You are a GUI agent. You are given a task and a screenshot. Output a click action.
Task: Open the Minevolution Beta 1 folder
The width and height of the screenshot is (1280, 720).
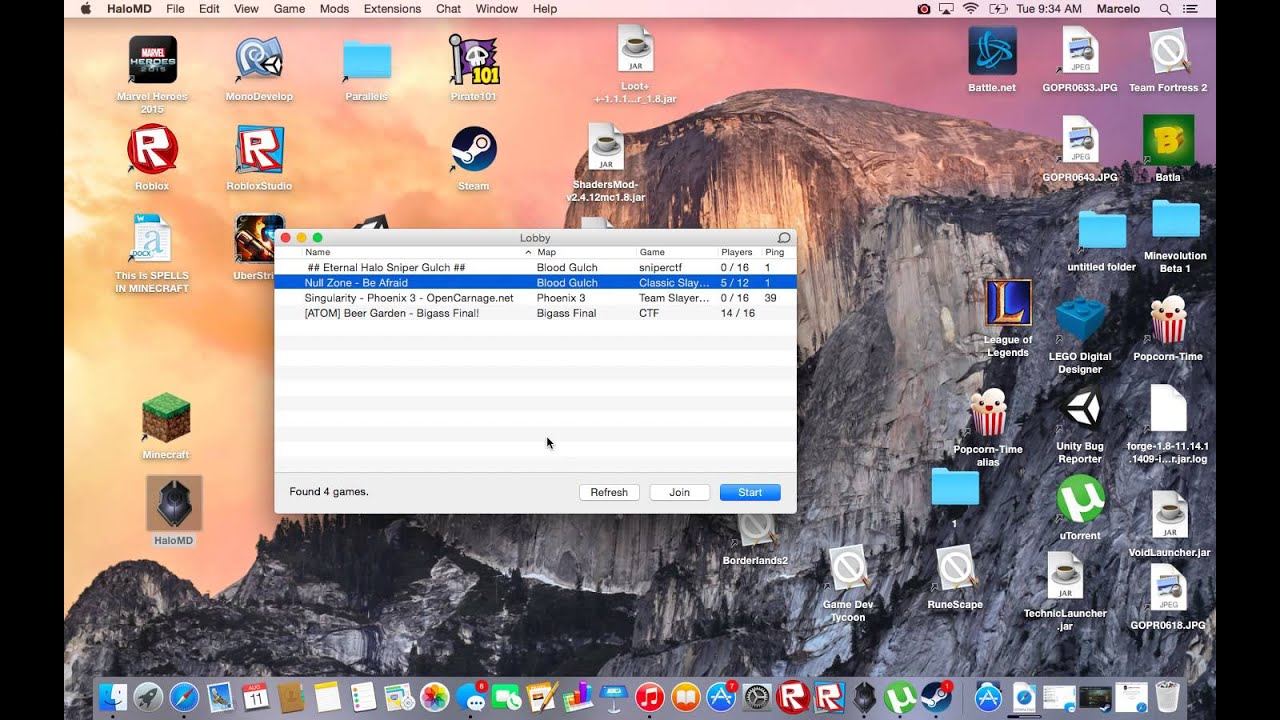[1175, 219]
